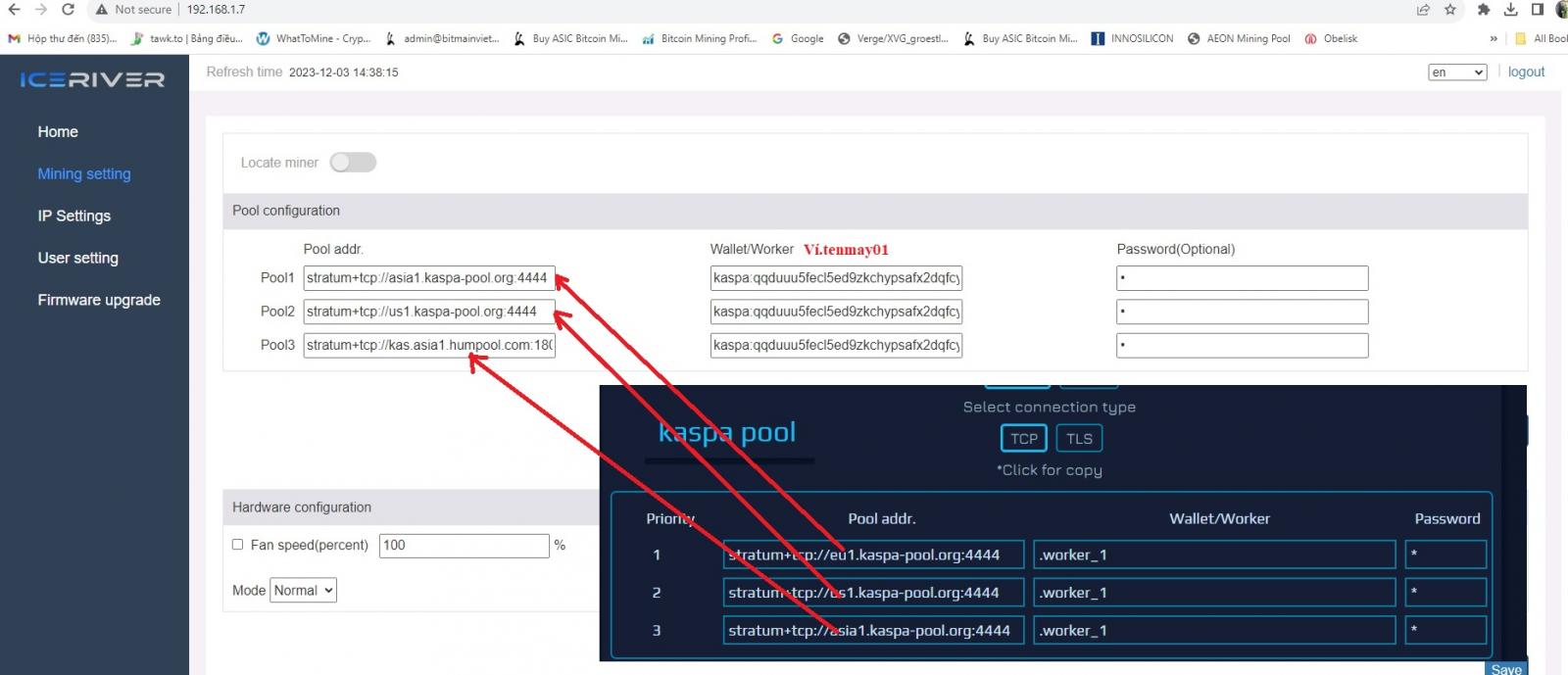Click Pool3 password field
The width and height of the screenshot is (1568, 675).
[1243, 345]
